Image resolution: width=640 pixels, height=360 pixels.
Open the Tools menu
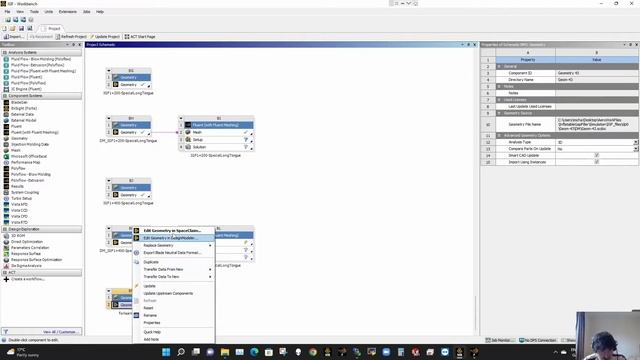(x=34, y=12)
